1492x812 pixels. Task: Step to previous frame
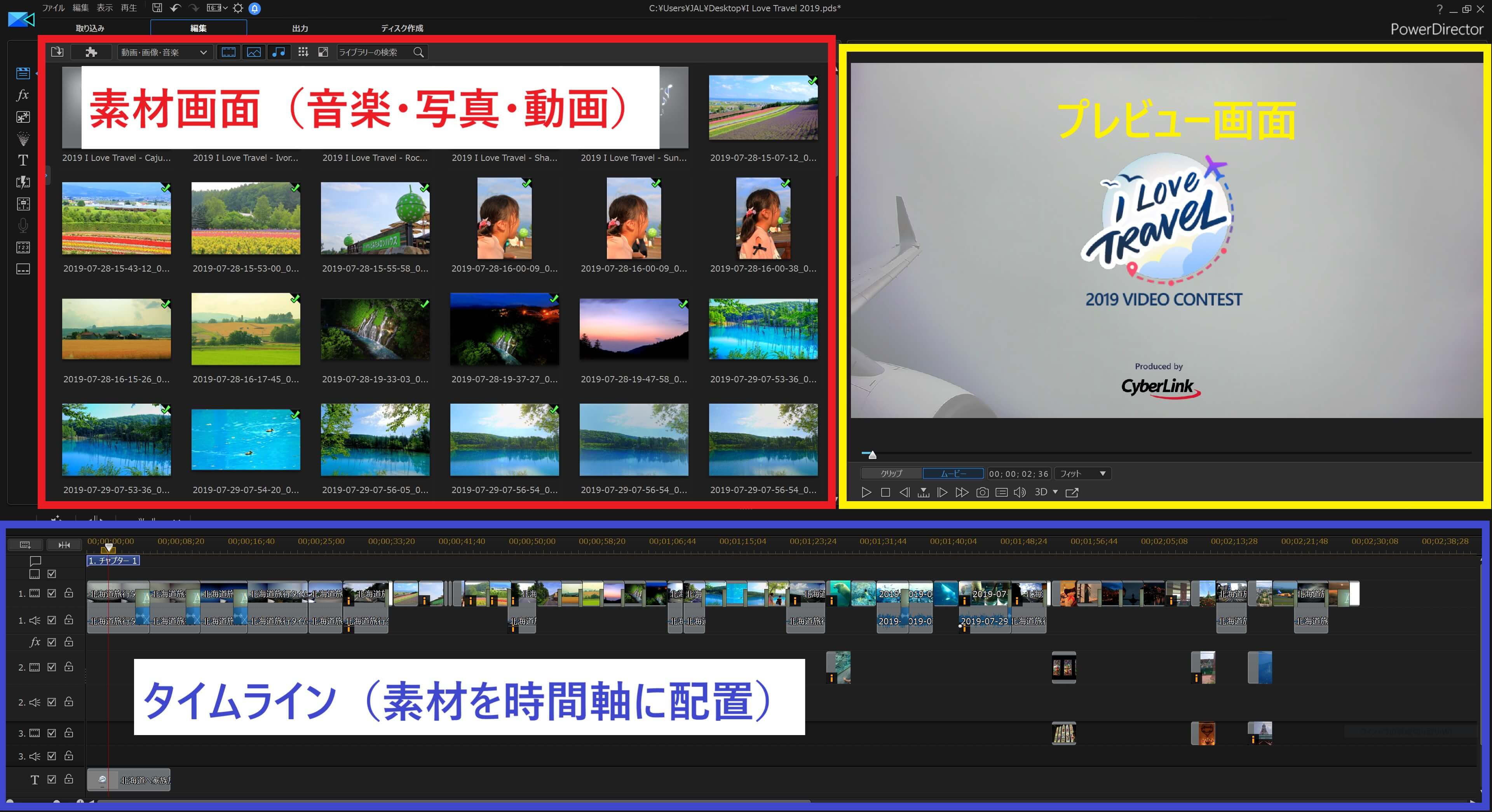pyautogui.click(x=904, y=492)
